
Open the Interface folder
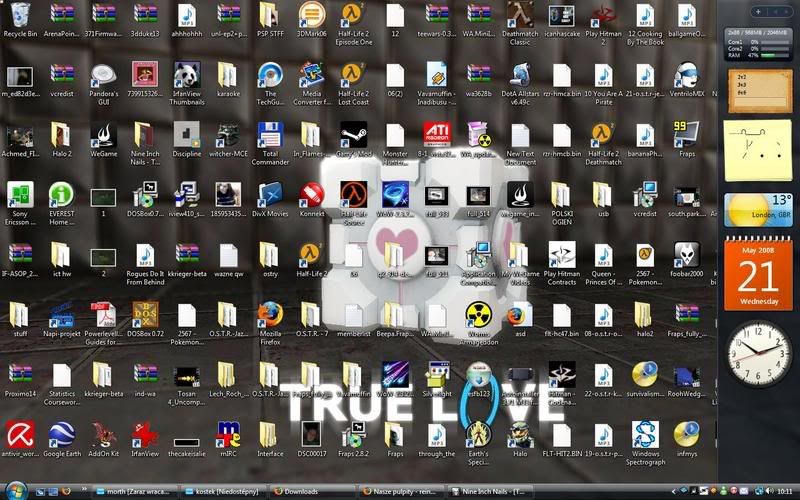[270, 434]
